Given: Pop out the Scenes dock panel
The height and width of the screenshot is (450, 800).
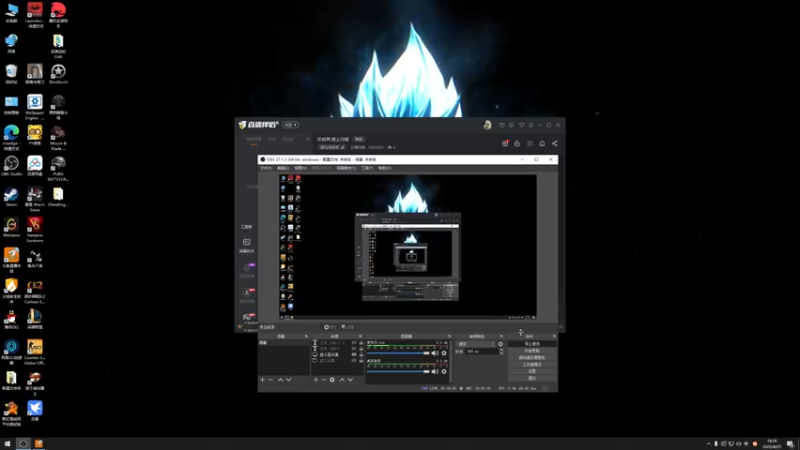Looking at the screenshot, I should click(306, 336).
